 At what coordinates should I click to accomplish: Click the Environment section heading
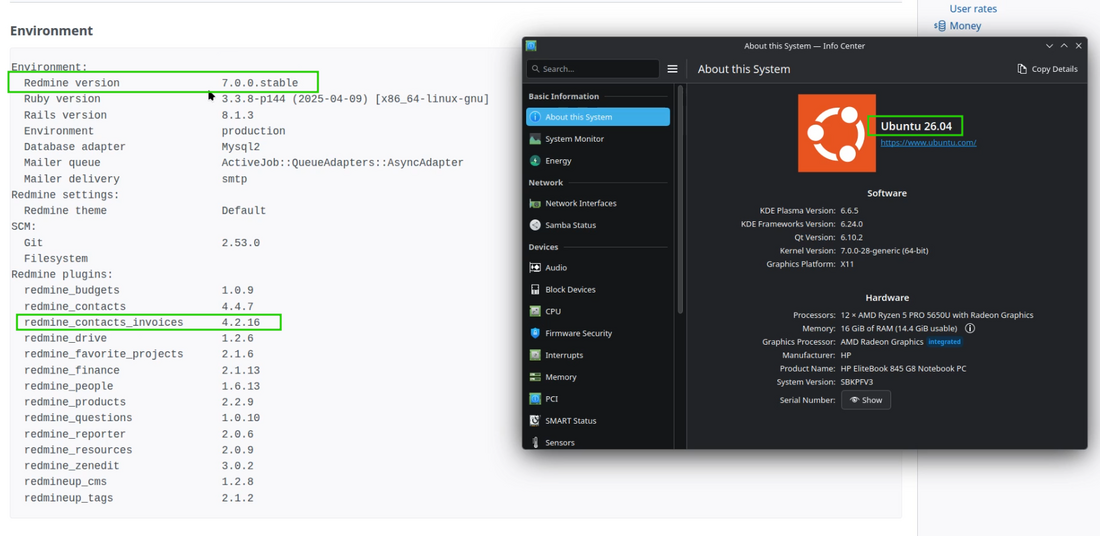pos(51,31)
